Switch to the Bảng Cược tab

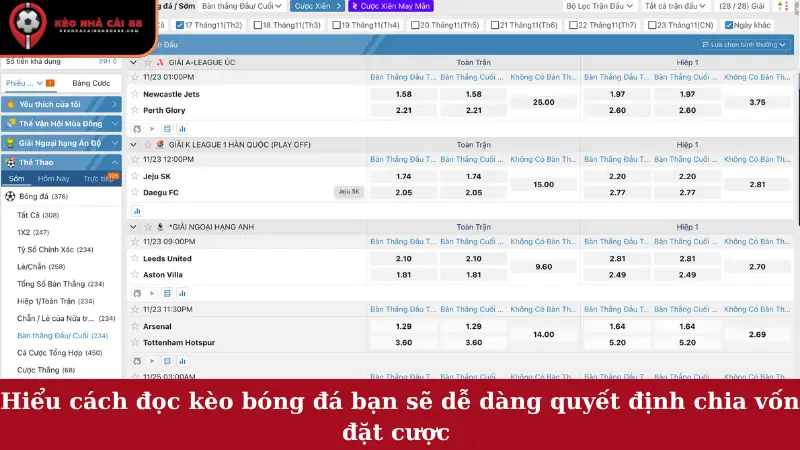point(91,83)
